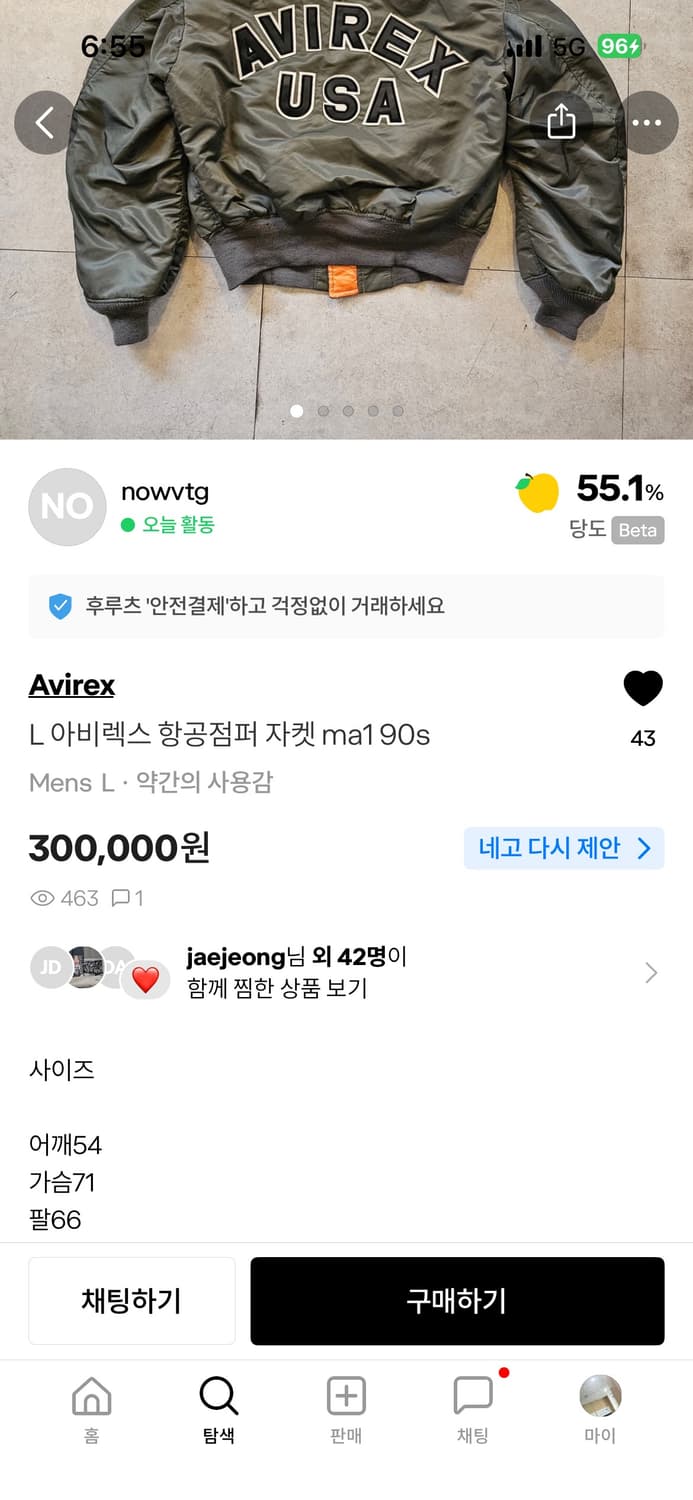
Task: Tap the back arrow to leave the listing
Action: (44, 121)
